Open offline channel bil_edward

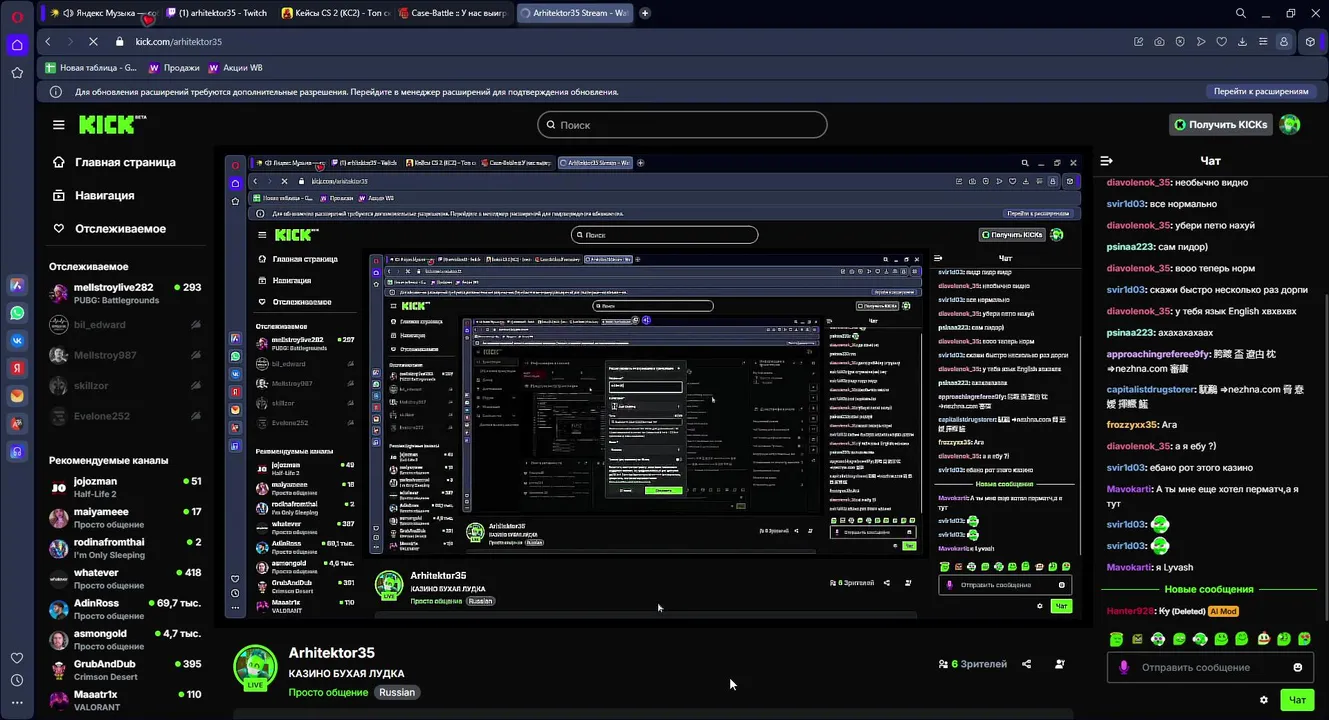click(x=125, y=325)
